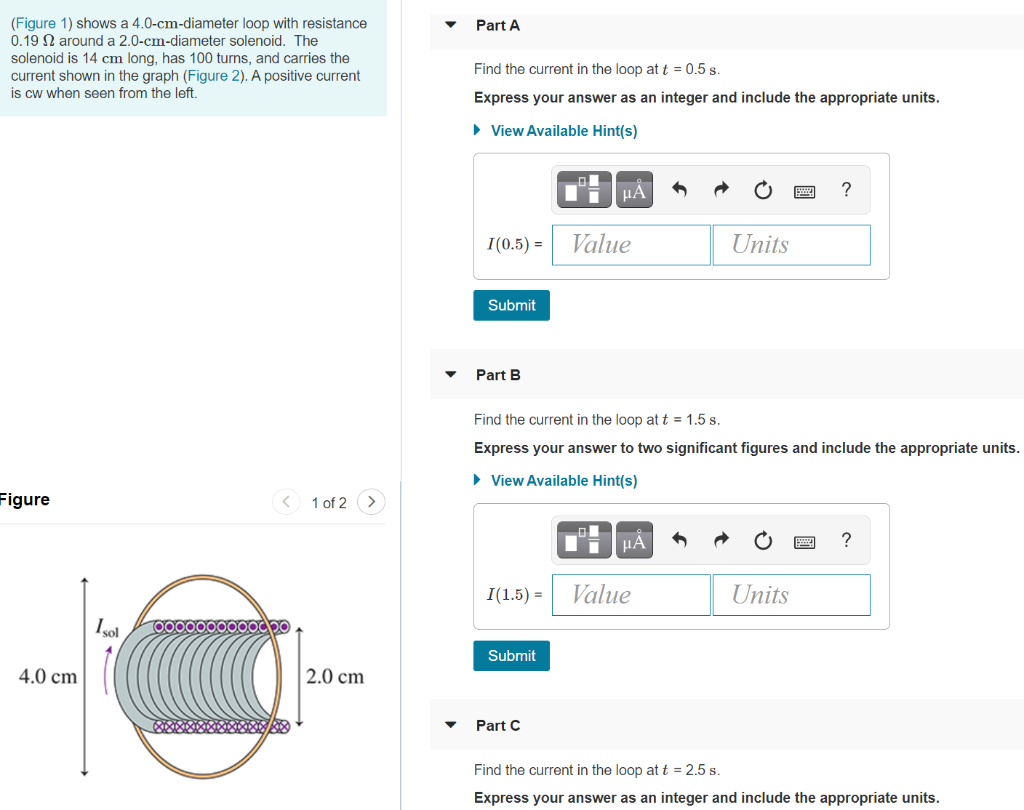
Task: Submit the answer for Part A
Action: pos(511,305)
